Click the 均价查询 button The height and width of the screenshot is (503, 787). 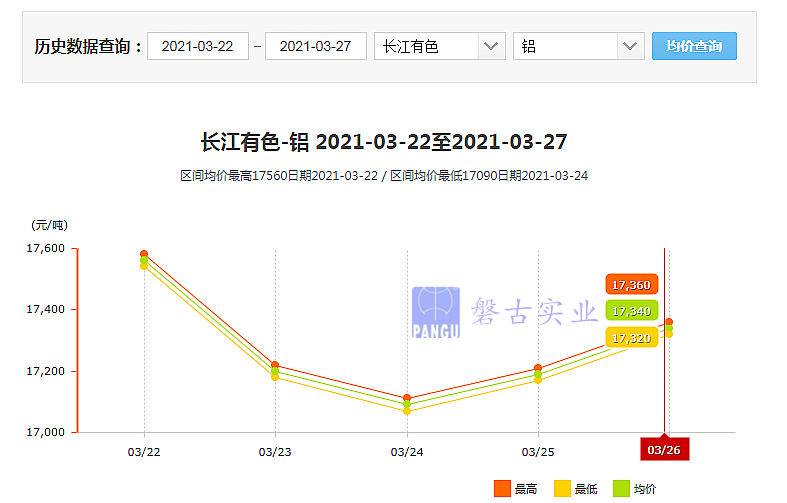(x=694, y=46)
